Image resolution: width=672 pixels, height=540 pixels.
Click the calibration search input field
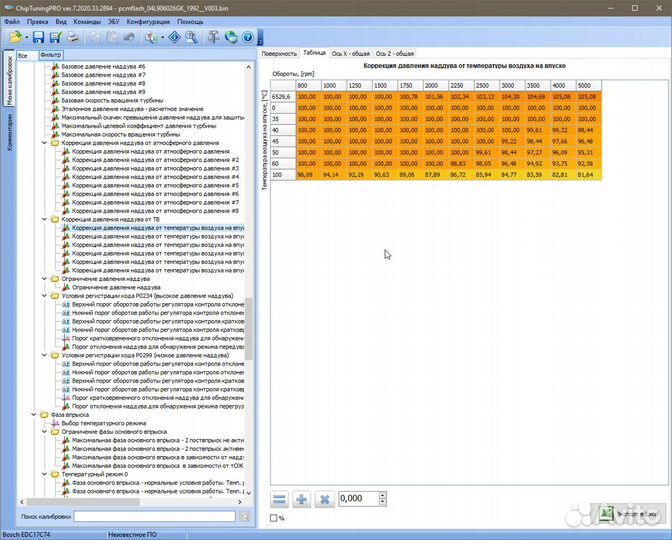[x=153, y=516]
